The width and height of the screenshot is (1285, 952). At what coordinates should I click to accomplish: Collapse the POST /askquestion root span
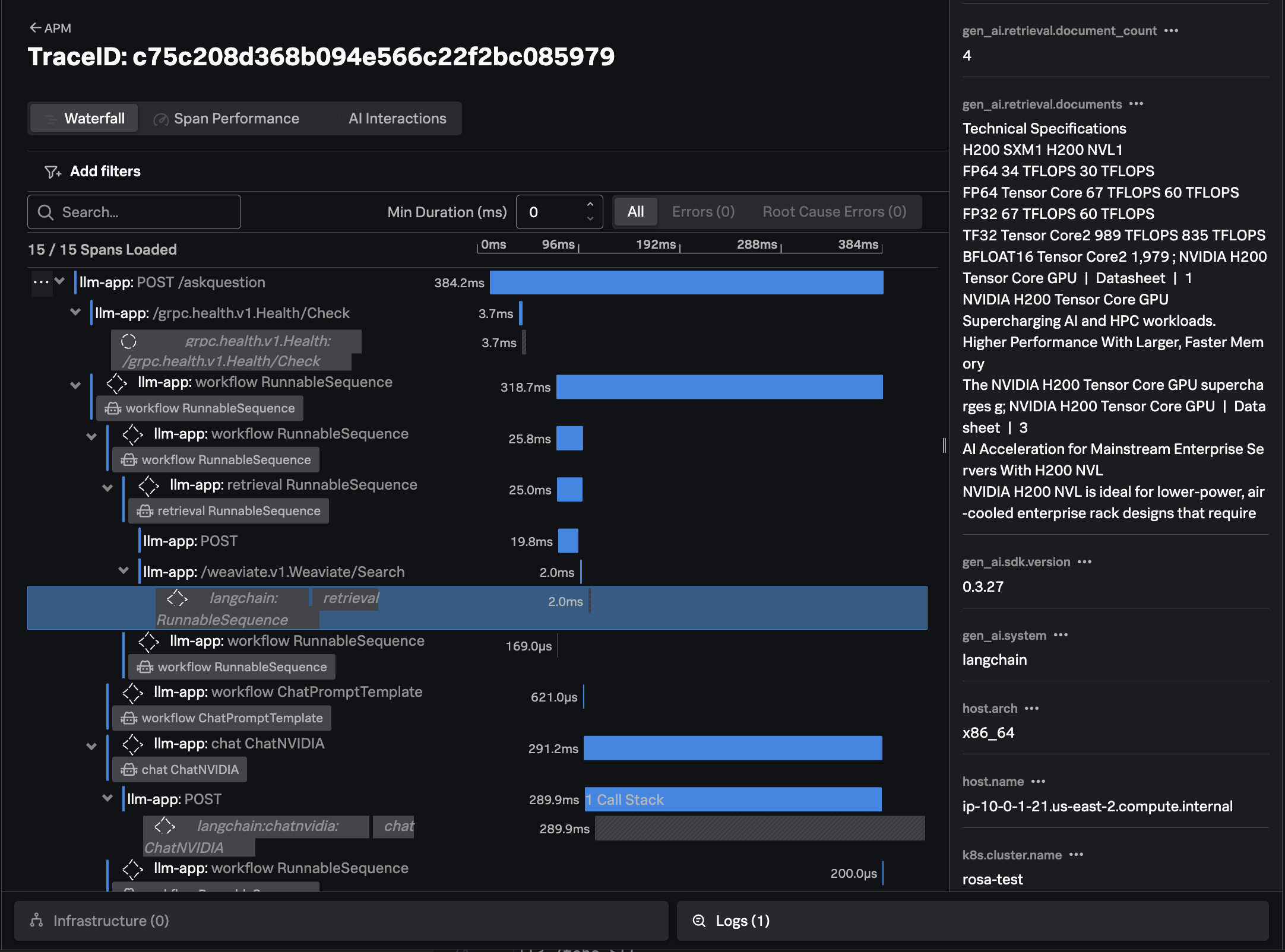(60, 281)
